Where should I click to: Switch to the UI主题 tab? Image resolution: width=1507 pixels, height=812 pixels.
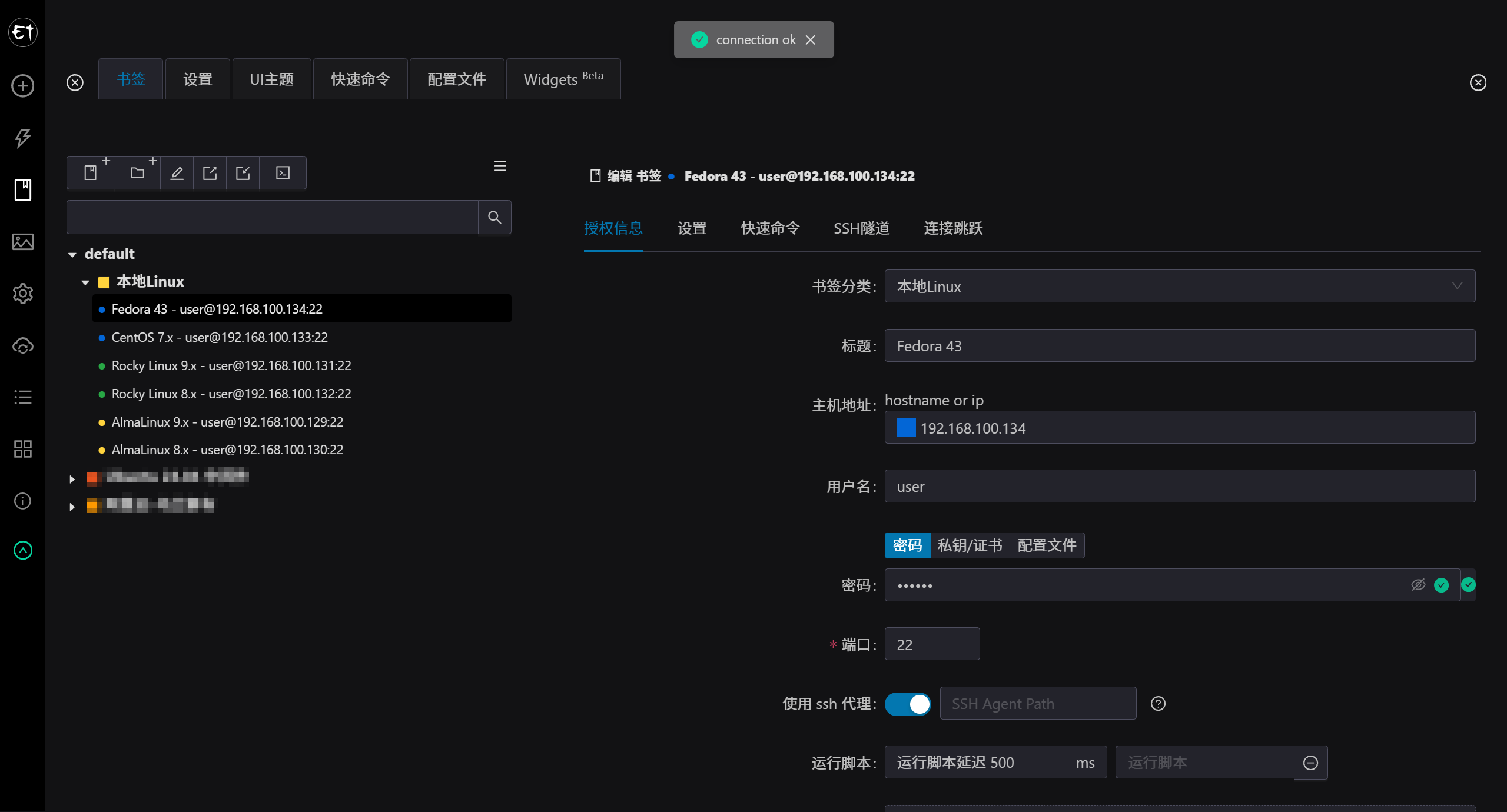271,79
